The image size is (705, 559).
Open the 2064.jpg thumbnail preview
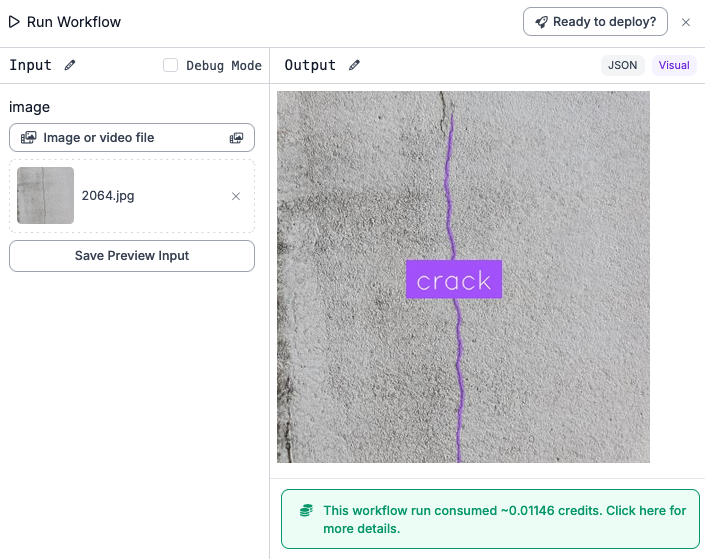click(45, 196)
